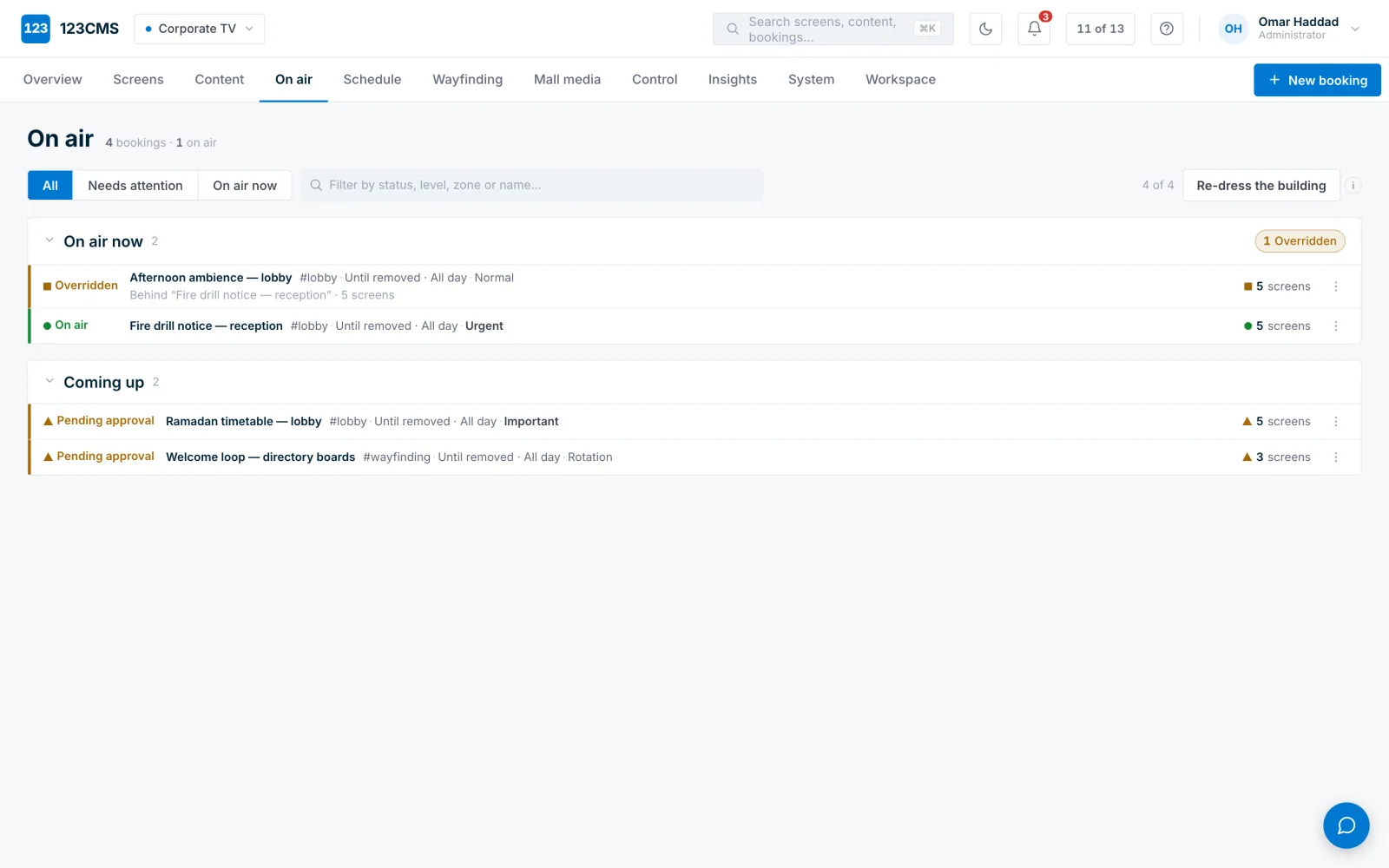
Task: Open more options for Ramadan timetable row
Action: (1335, 422)
